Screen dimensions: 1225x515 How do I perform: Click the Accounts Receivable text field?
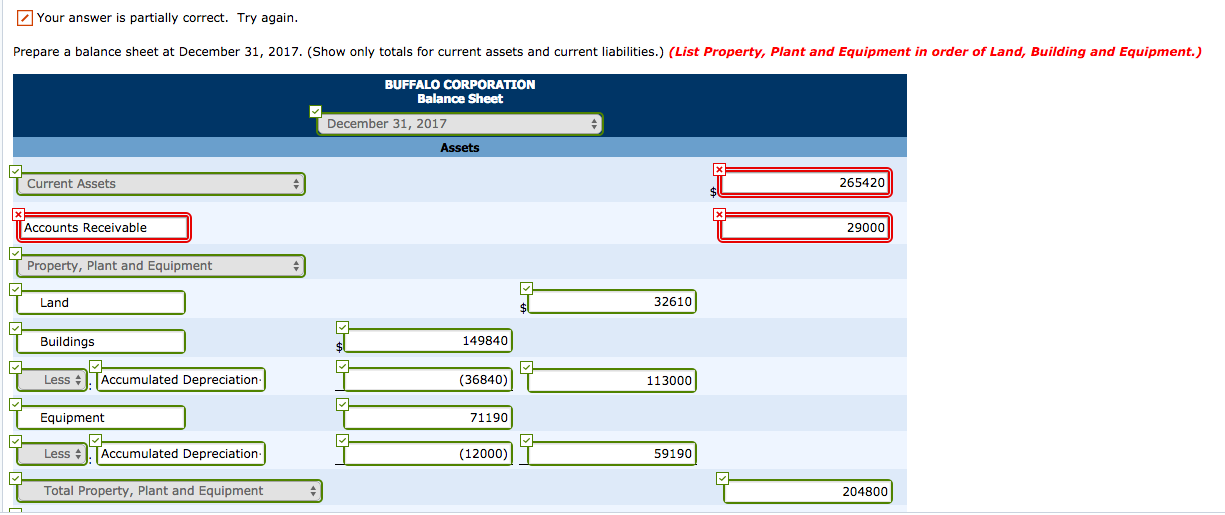click(x=104, y=228)
